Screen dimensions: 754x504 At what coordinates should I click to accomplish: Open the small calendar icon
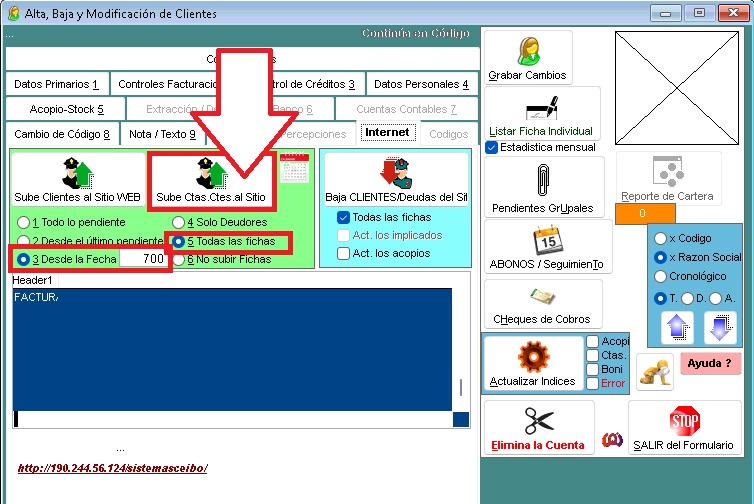[294, 168]
